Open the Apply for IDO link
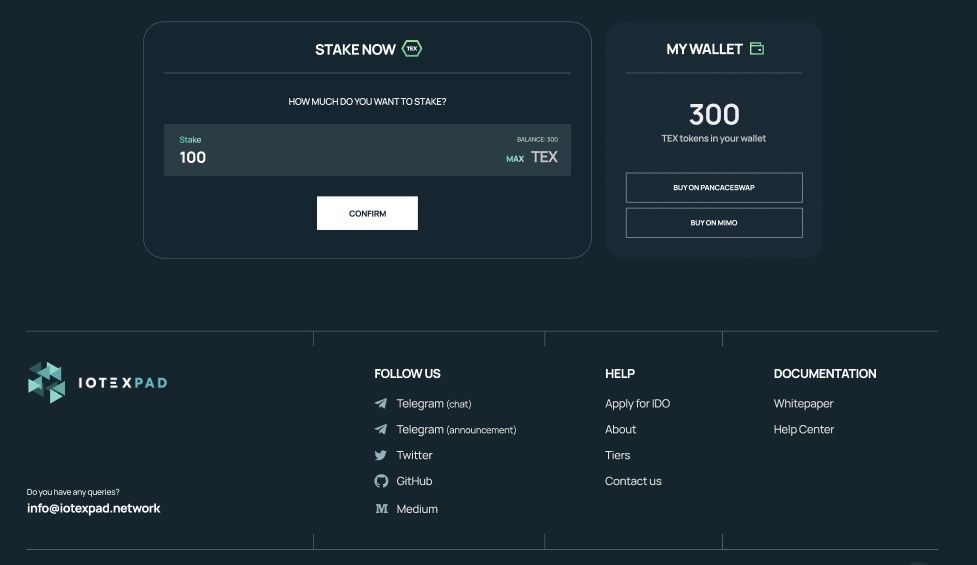Viewport: 977px width, 565px height. pyautogui.click(x=637, y=404)
